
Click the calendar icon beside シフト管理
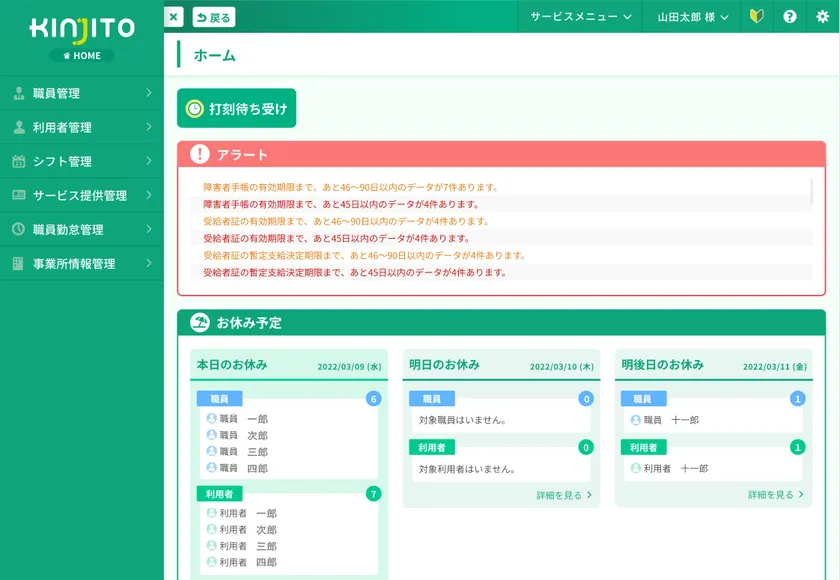coord(18,161)
